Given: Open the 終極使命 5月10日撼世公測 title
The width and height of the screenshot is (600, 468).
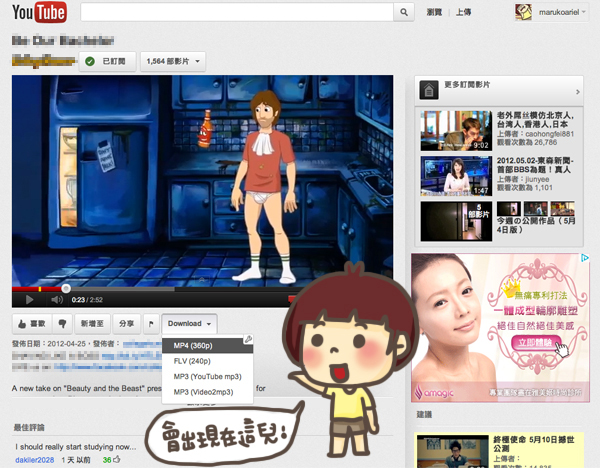Looking at the screenshot, I should (x=534, y=444).
